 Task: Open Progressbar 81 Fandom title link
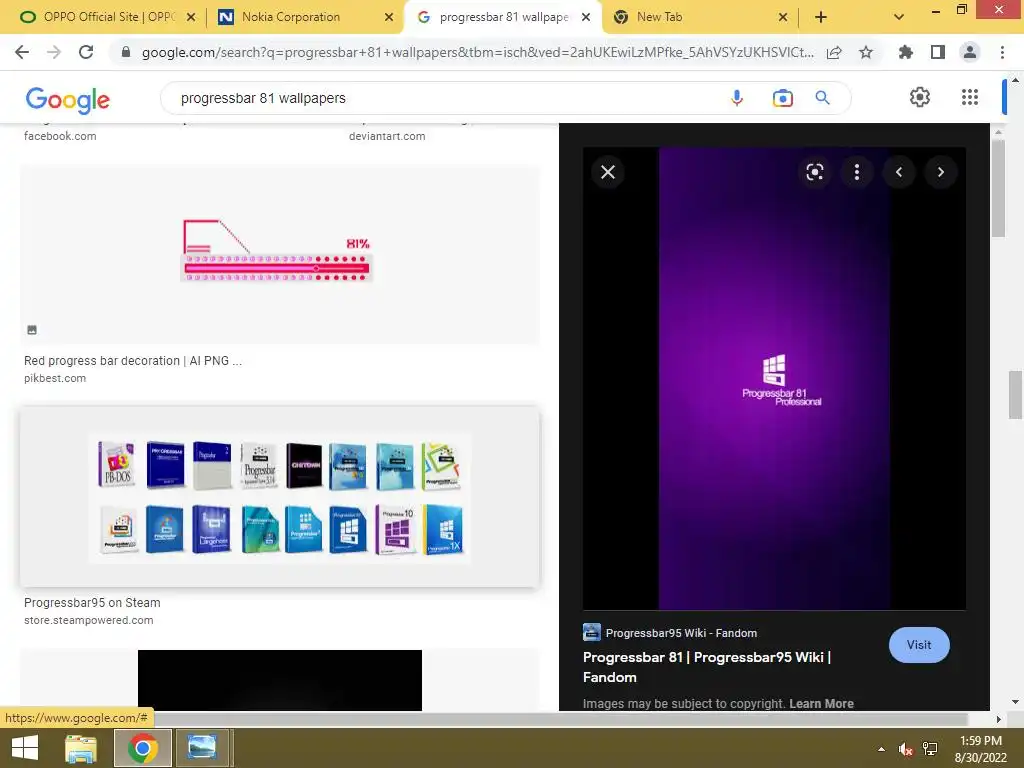click(707, 667)
